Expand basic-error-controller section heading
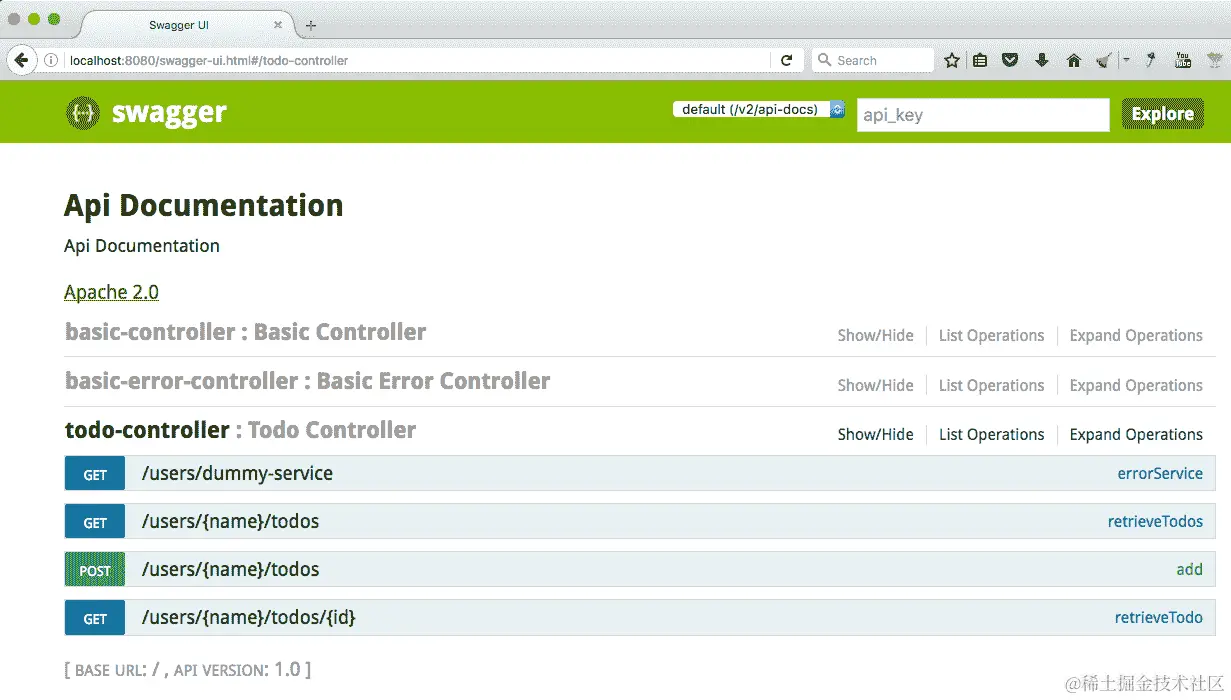 (x=307, y=381)
